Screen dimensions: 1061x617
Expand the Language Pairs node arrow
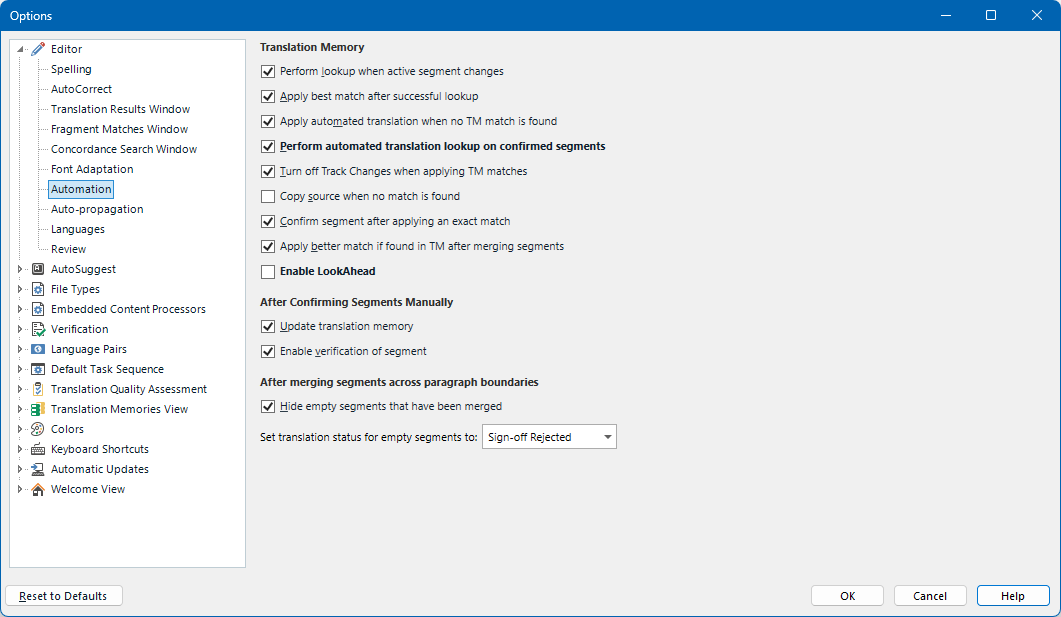tap(20, 349)
